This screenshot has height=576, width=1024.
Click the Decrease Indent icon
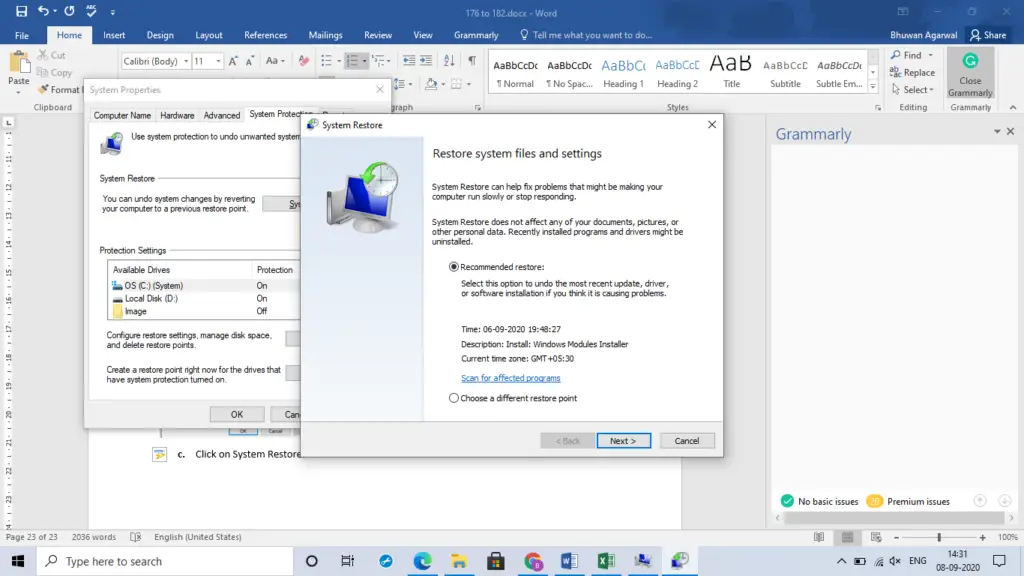[409, 61]
